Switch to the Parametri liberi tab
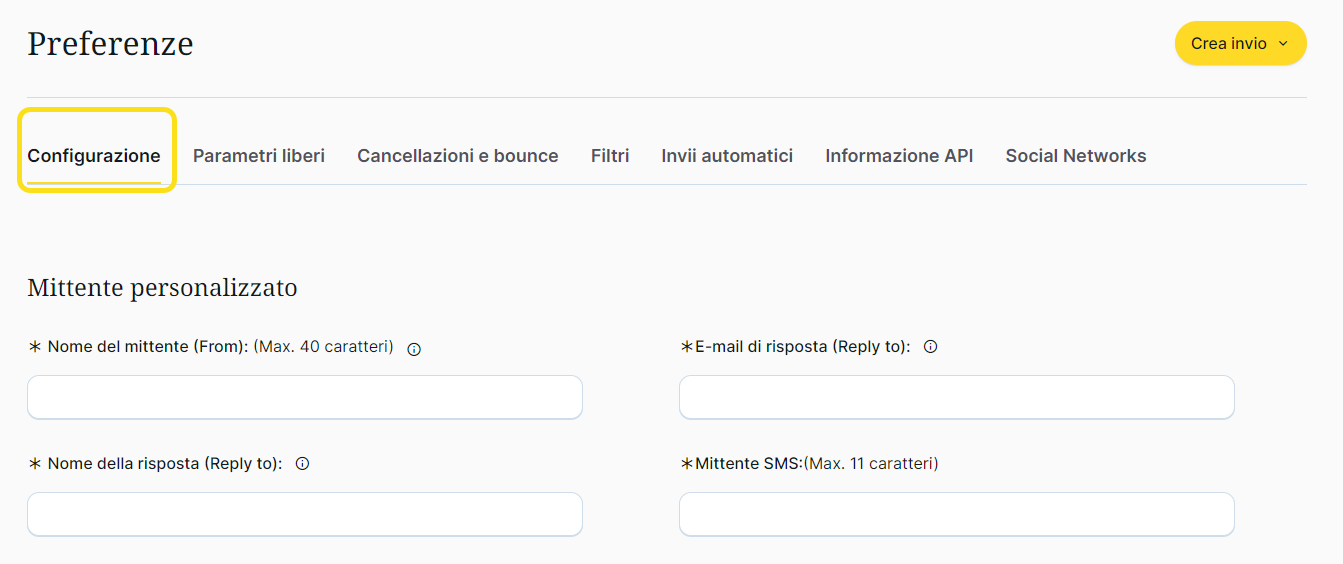The width and height of the screenshot is (1343, 564). 259,156
